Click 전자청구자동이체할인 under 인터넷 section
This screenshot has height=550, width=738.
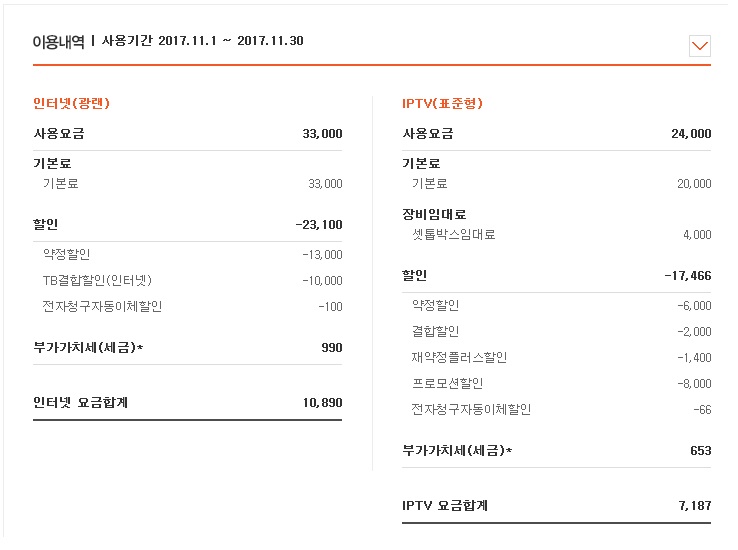click(x=102, y=306)
